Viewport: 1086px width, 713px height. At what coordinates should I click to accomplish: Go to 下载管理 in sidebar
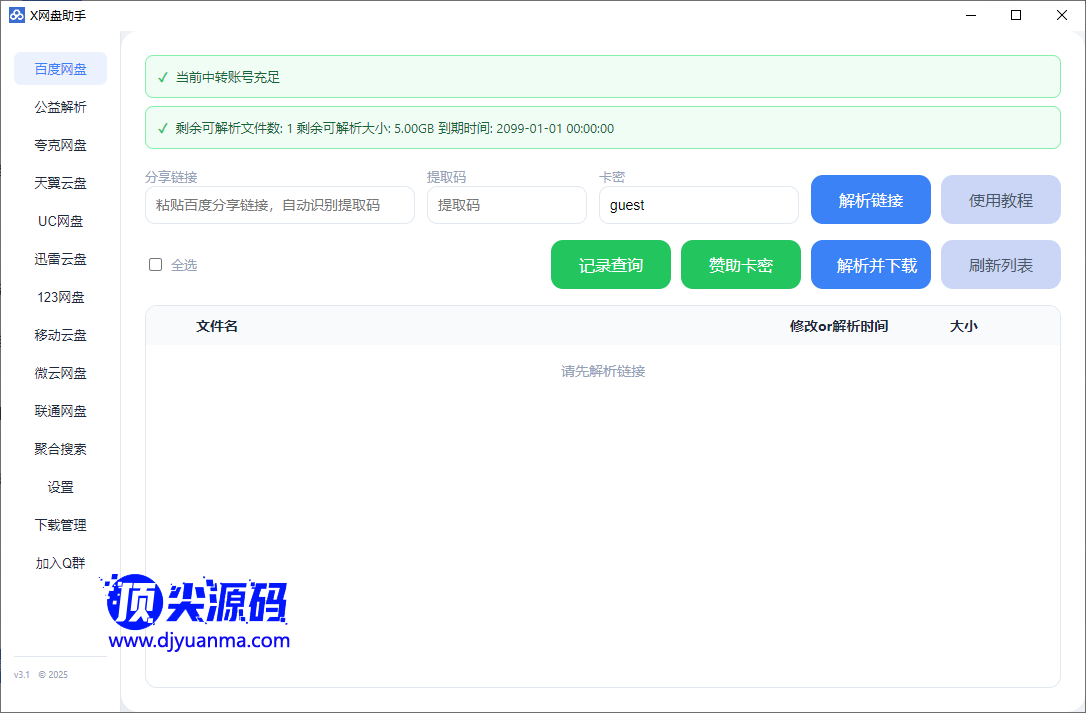click(60, 525)
